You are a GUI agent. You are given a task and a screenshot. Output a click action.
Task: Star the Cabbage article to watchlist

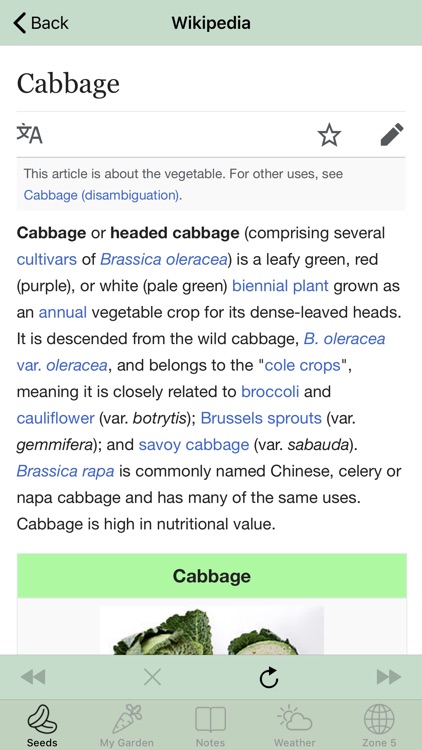click(x=329, y=135)
